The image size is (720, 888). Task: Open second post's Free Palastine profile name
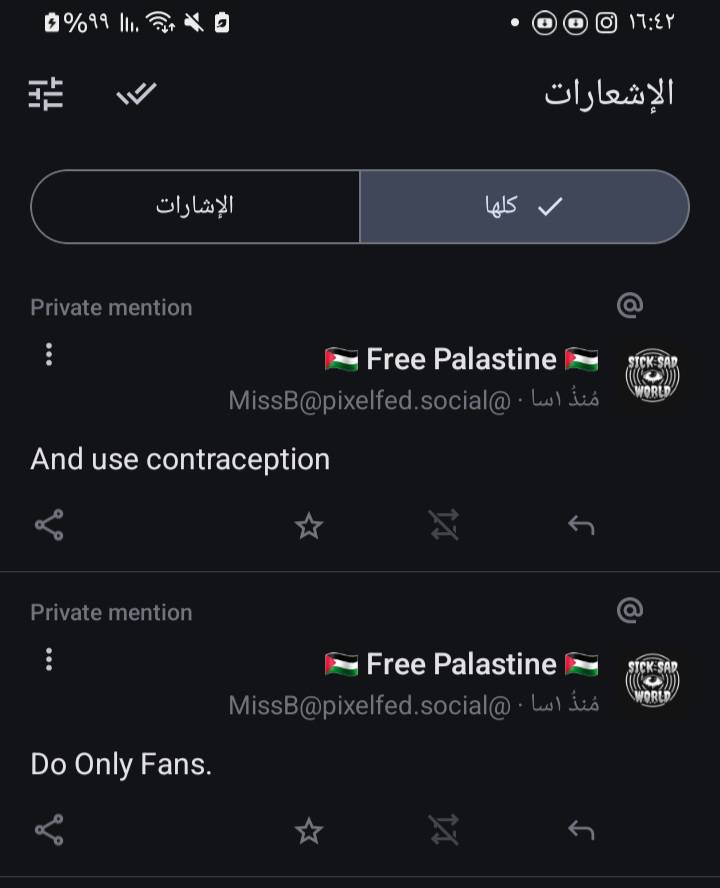pyautogui.click(x=461, y=663)
